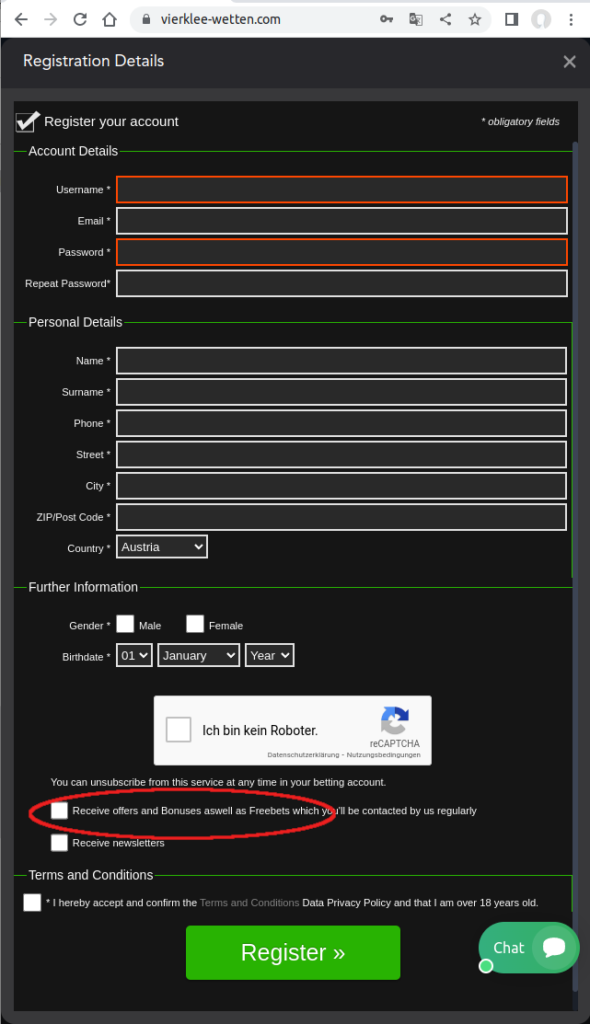Click the browser forward arrow
Screen dimensions: 590x1024
[x=50, y=20]
